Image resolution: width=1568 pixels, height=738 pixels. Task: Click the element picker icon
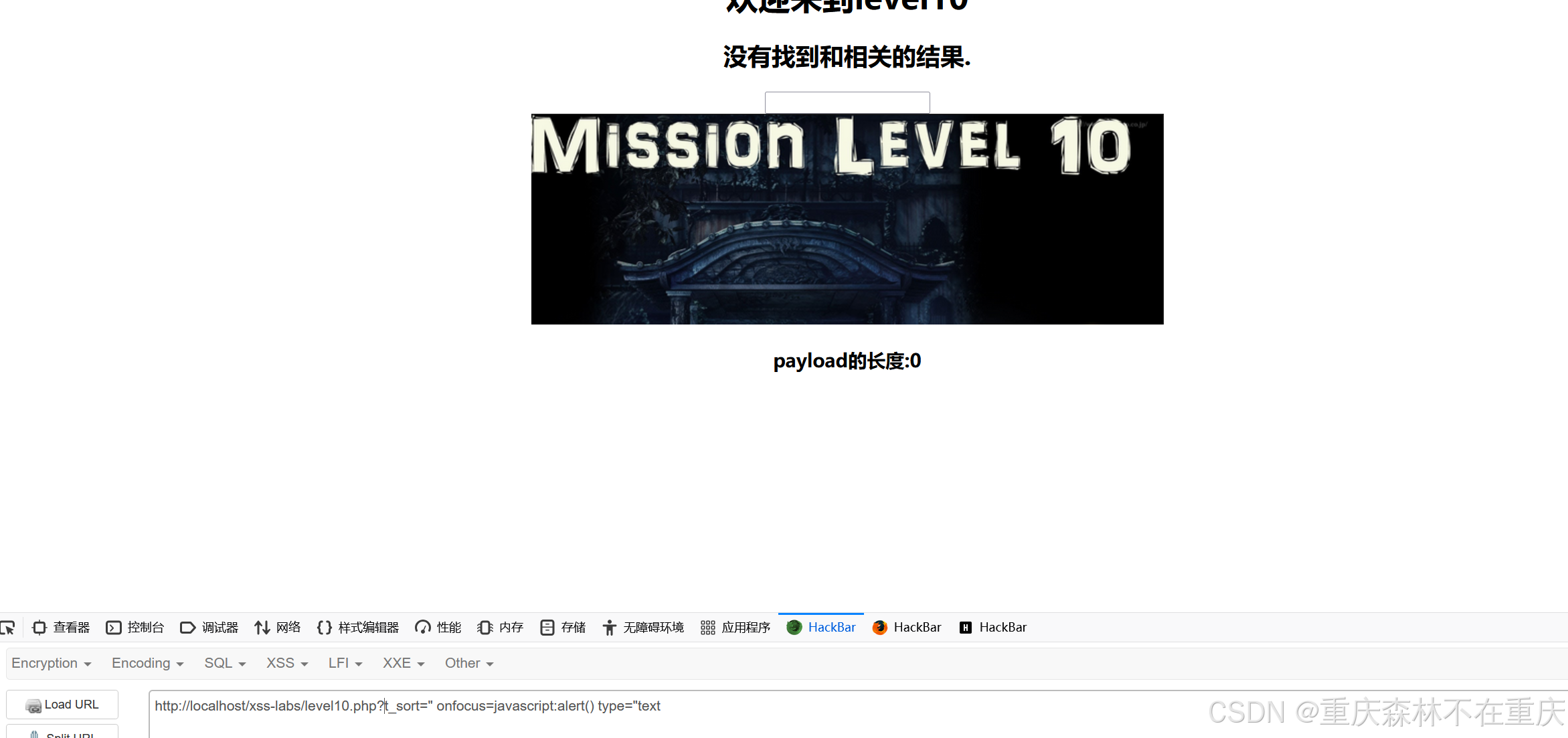click(7, 628)
